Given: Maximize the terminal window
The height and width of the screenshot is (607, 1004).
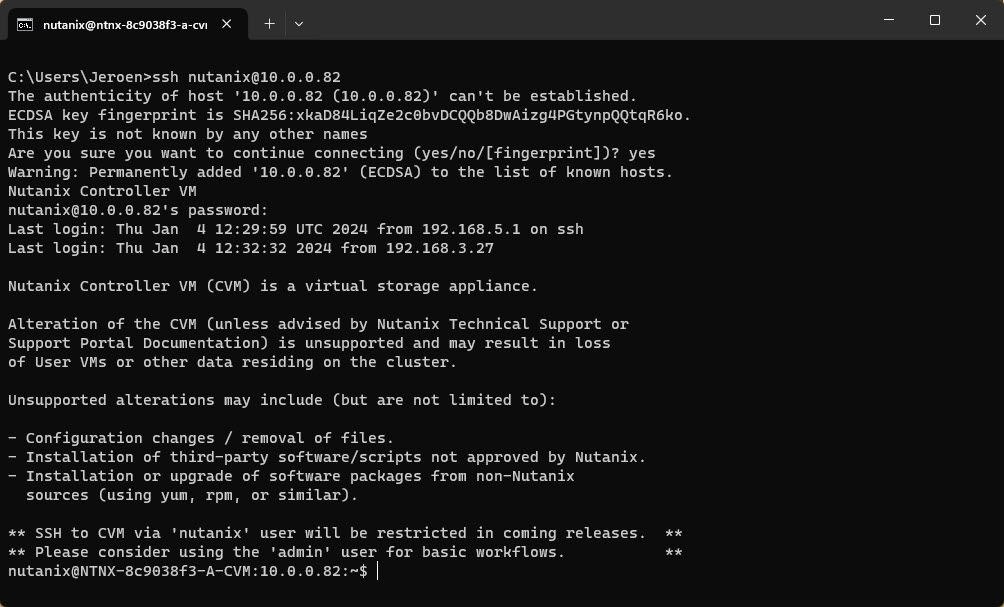Looking at the screenshot, I should [935, 20].
